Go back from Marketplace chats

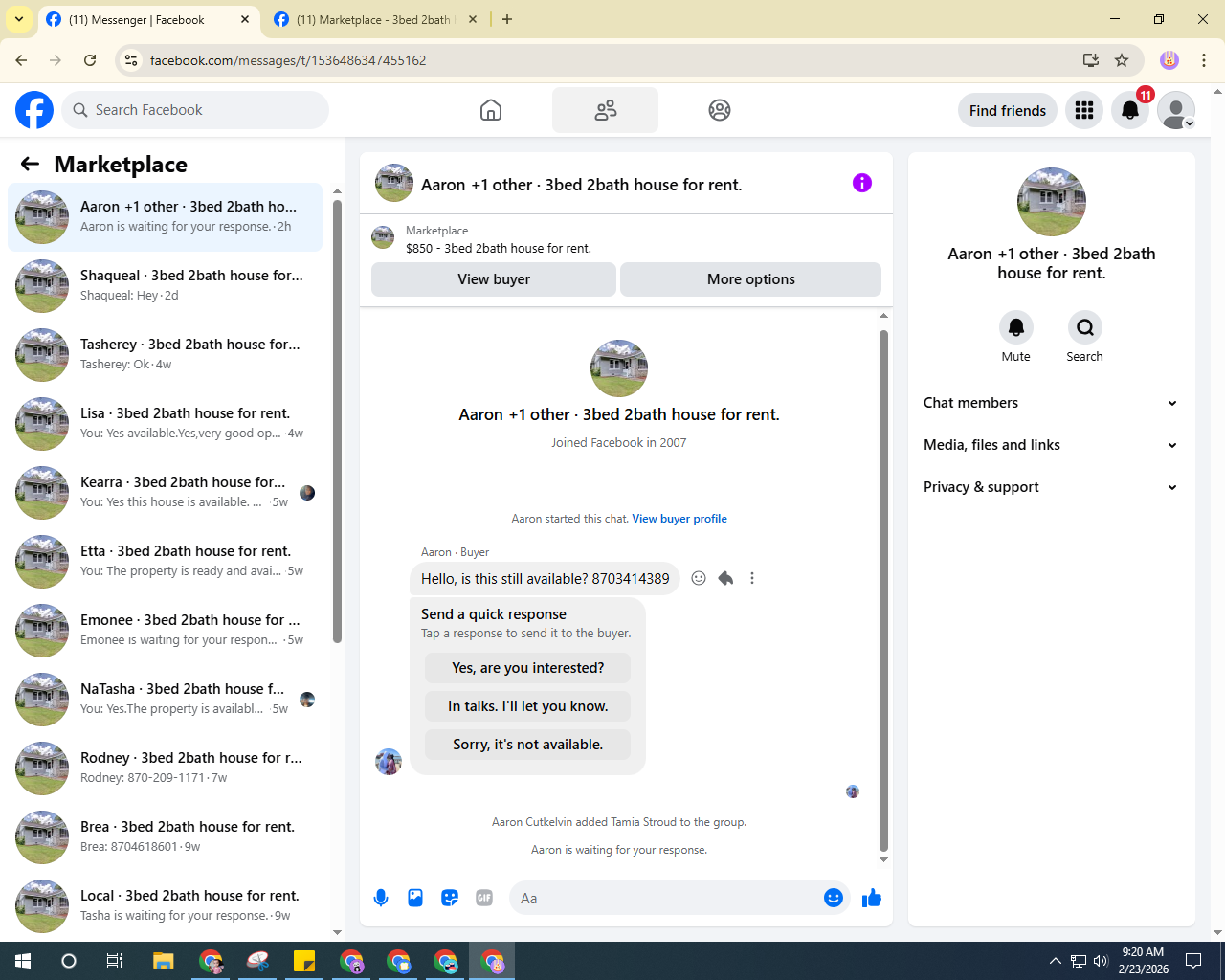pos(30,164)
